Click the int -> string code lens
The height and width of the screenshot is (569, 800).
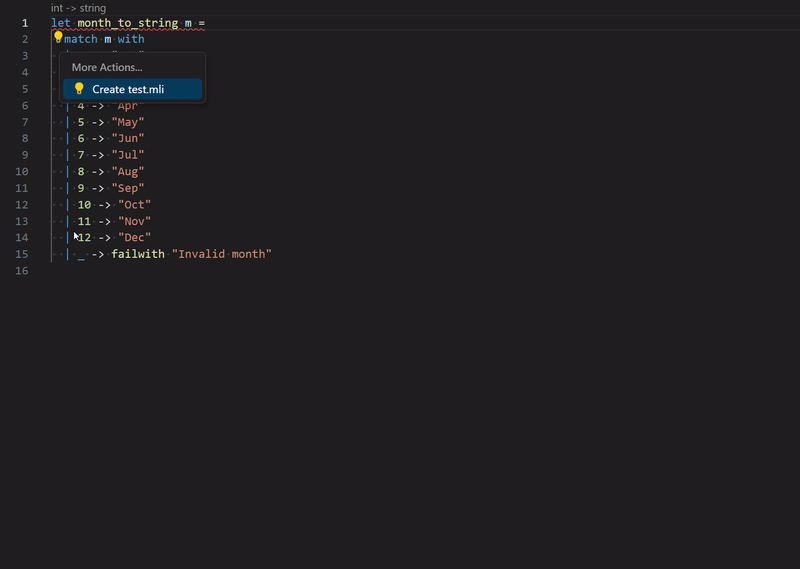tap(78, 8)
